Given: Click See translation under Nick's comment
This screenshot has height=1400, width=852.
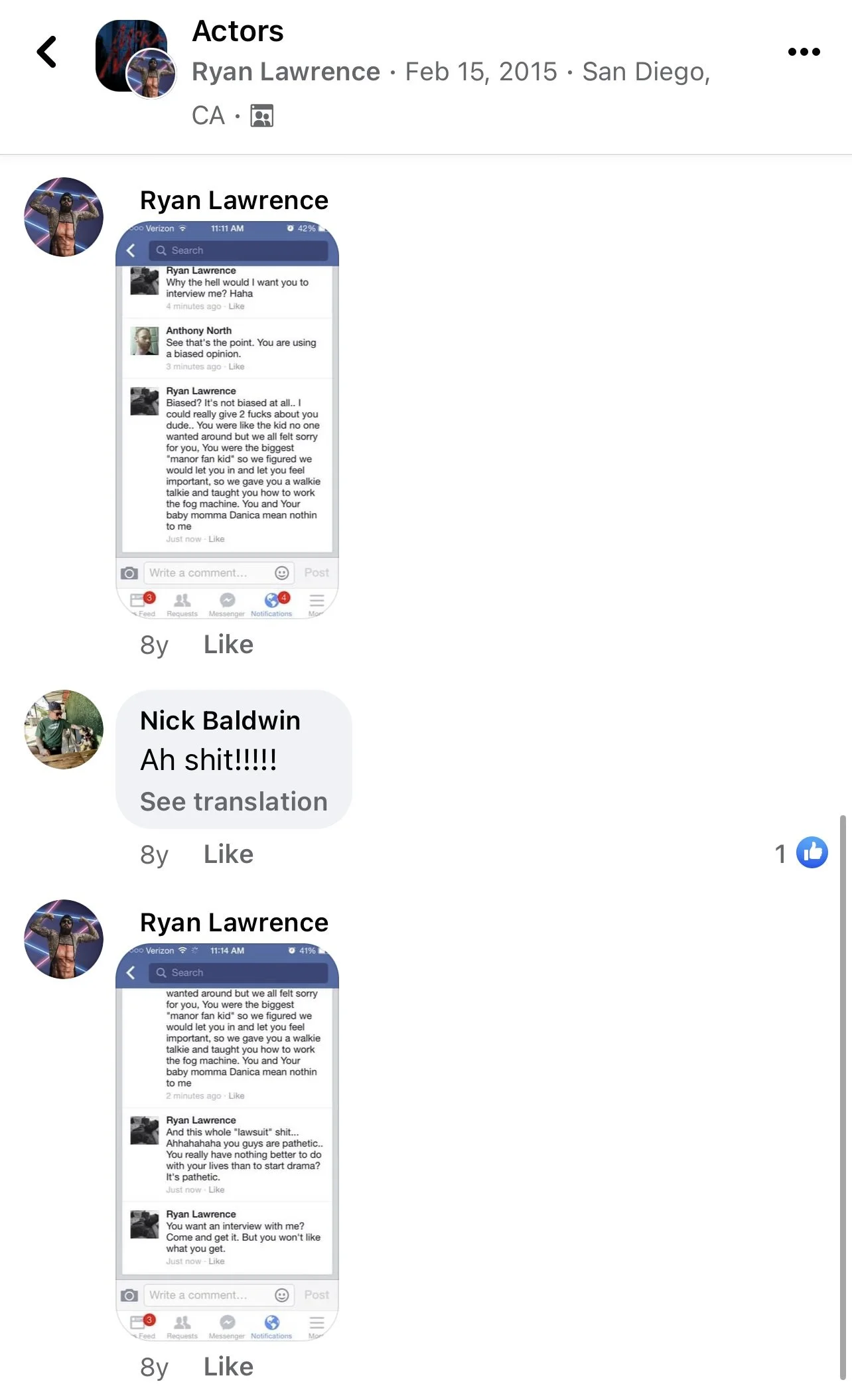Looking at the screenshot, I should 234,802.
